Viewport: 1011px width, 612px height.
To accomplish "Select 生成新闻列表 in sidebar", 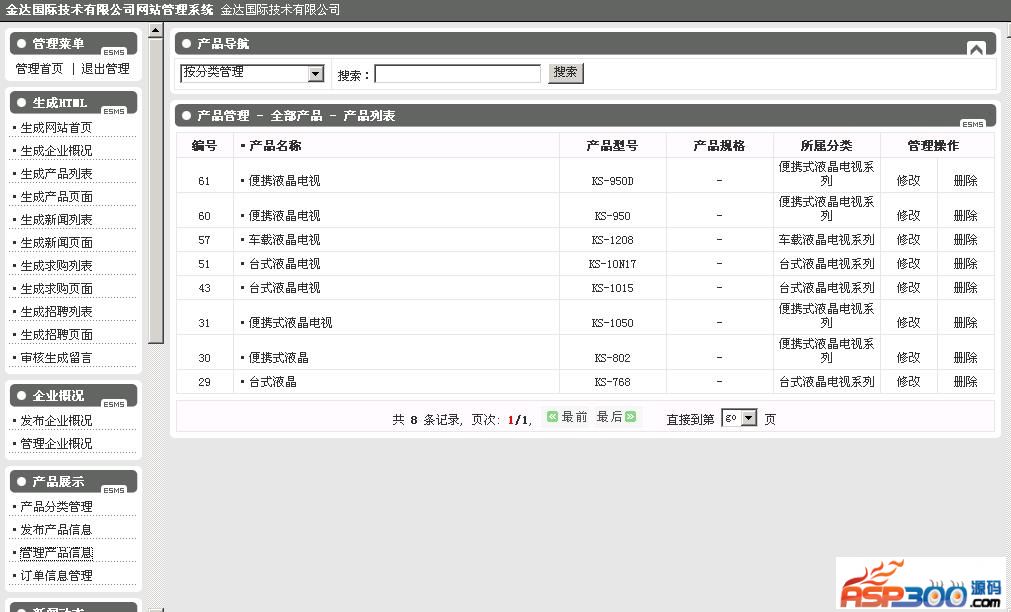I will (x=56, y=220).
